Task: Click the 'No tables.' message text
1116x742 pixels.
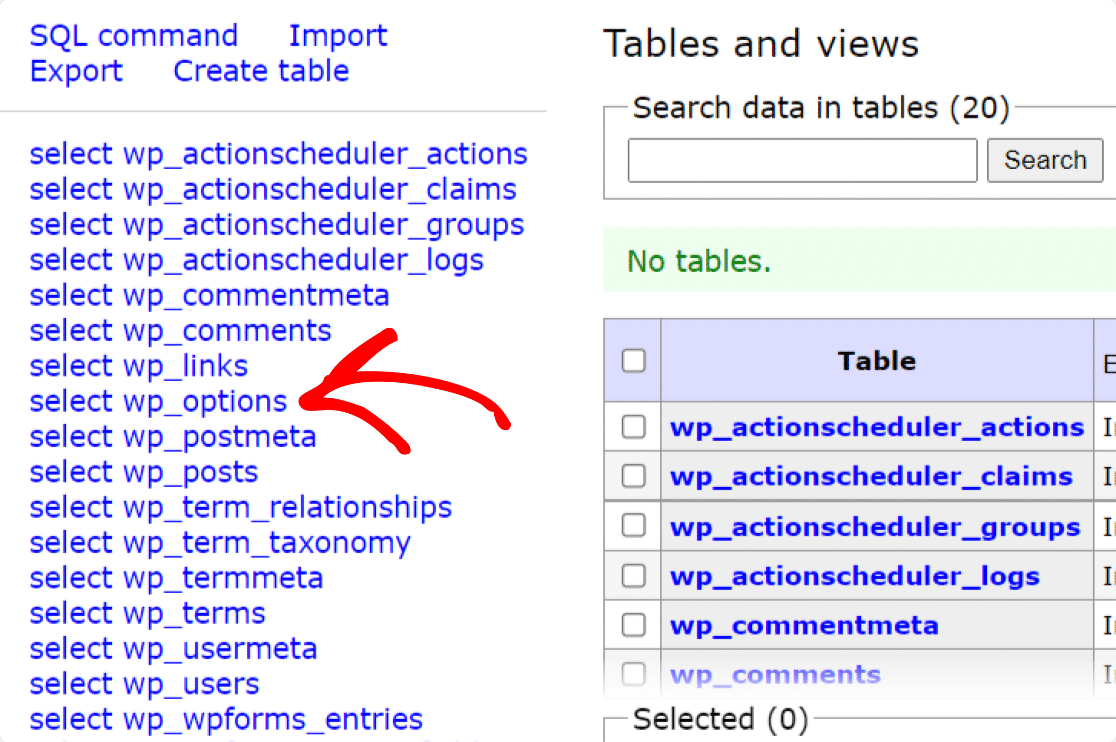Action: coord(699,261)
